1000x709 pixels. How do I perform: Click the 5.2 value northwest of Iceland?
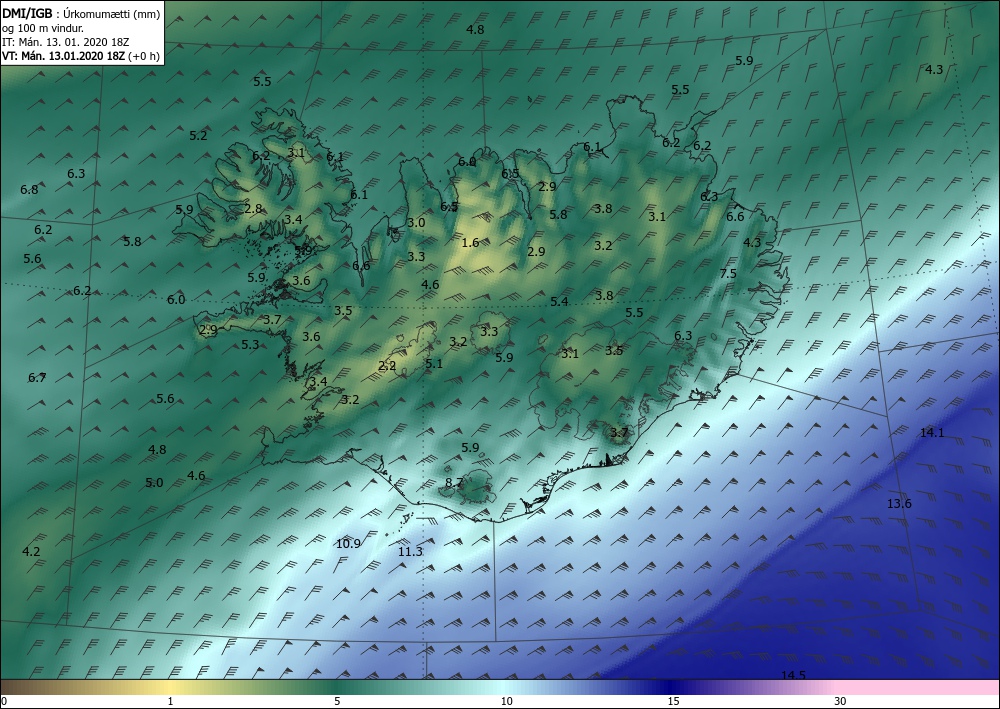coord(198,135)
